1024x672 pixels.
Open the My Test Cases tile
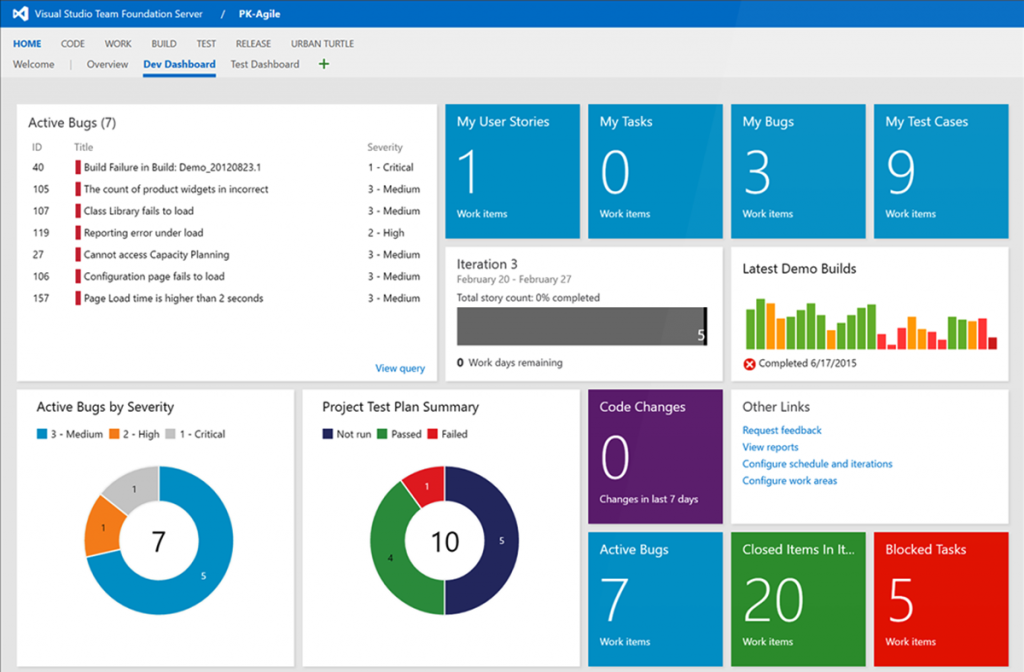point(940,170)
